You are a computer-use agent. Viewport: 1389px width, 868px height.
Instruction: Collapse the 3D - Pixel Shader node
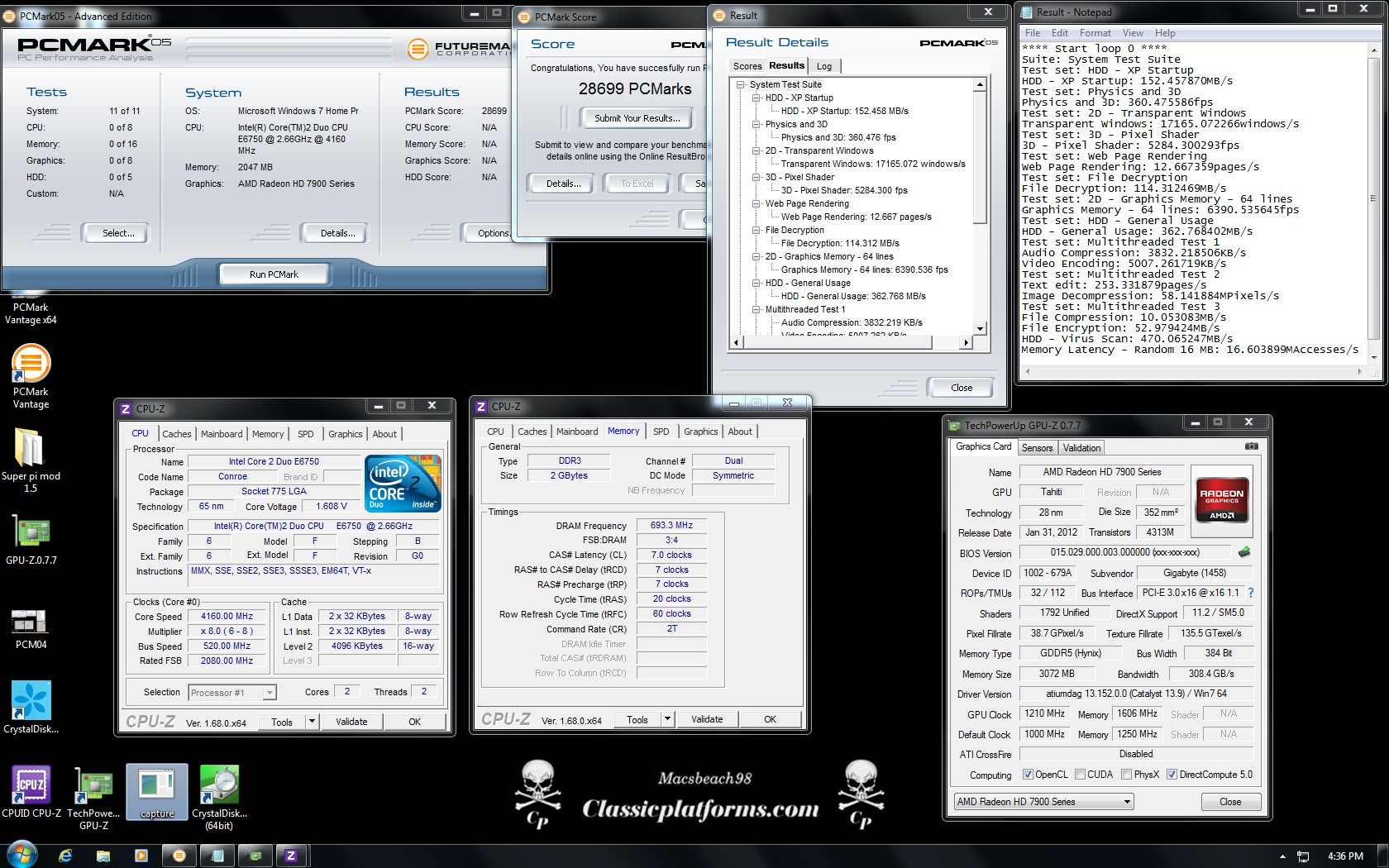tap(756, 177)
